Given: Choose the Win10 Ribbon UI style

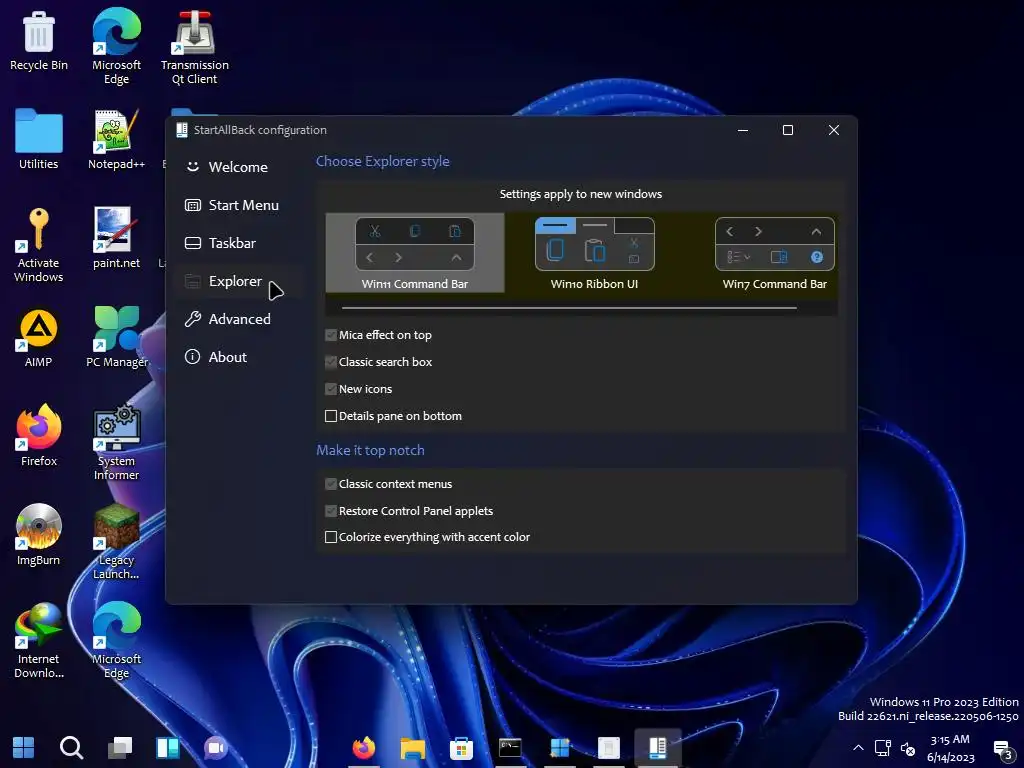Looking at the screenshot, I should (594, 253).
